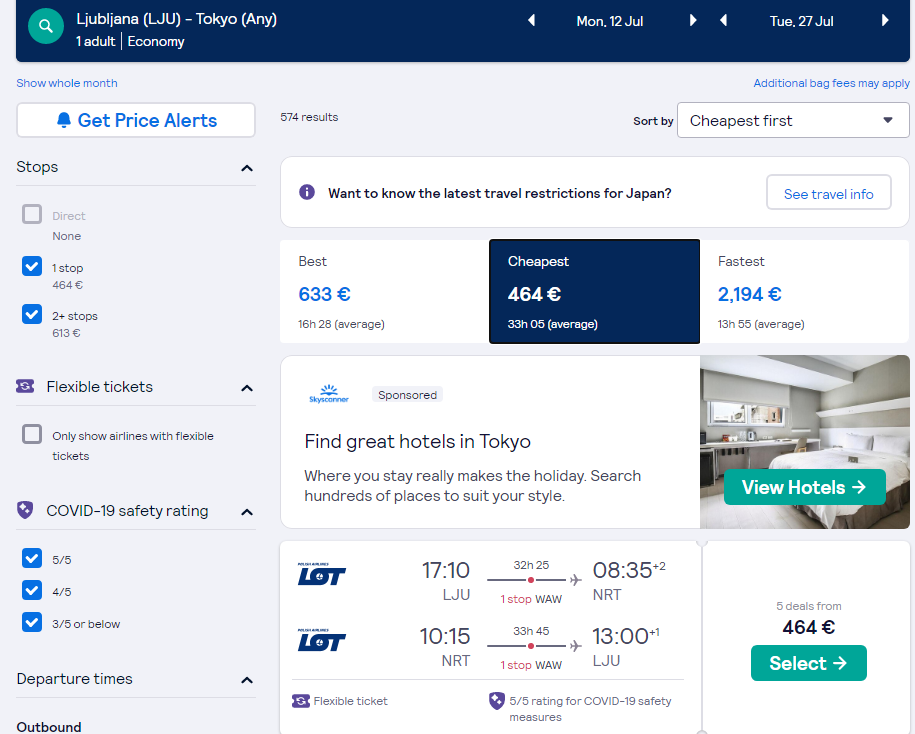Go to previous departure date arrow
Image resolution: width=915 pixels, height=734 pixels.
[531, 21]
